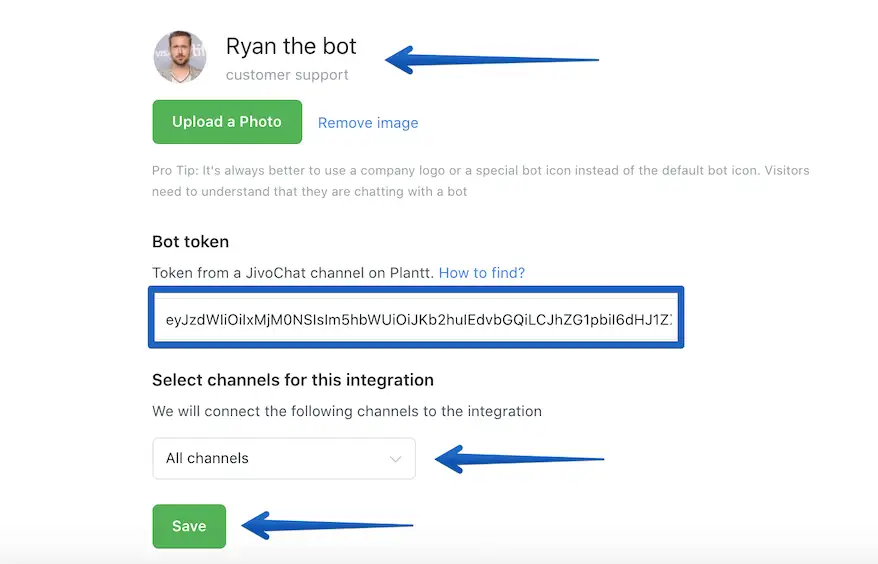Click the 'chatting with a bot' hint line
This screenshot has height=564, width=878.
coord(310,191)
